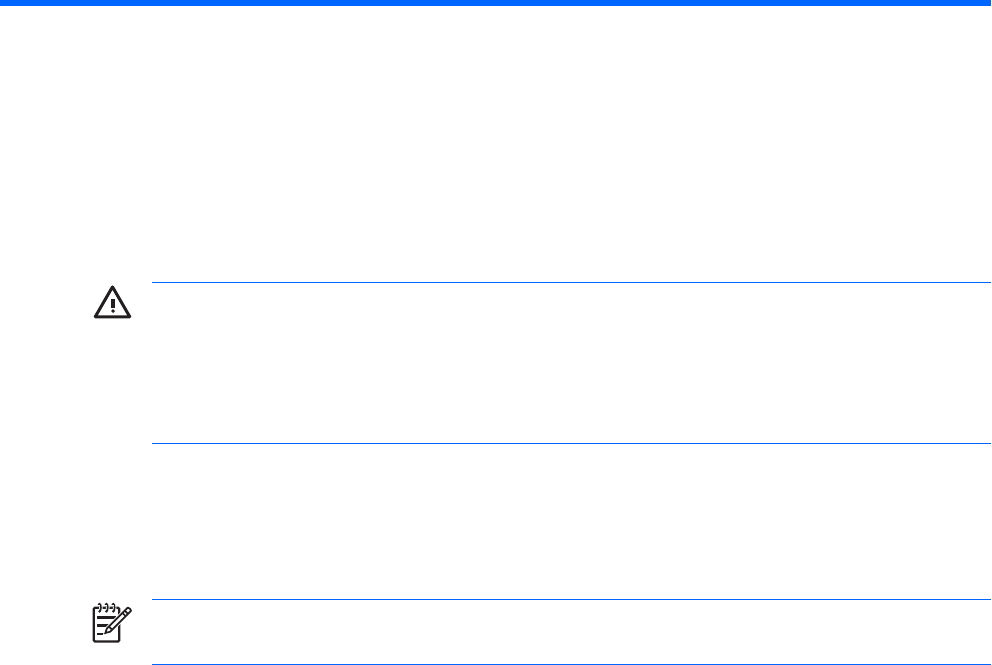992x665 pixels.
Task: Click inside the empty caution box
Action: [x=570, y=363]
